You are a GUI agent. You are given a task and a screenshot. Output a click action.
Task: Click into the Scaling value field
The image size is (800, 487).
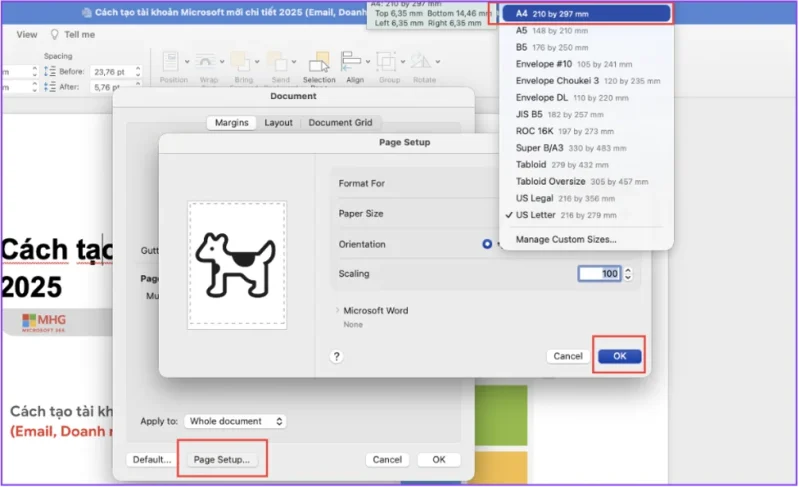point(599,274)
